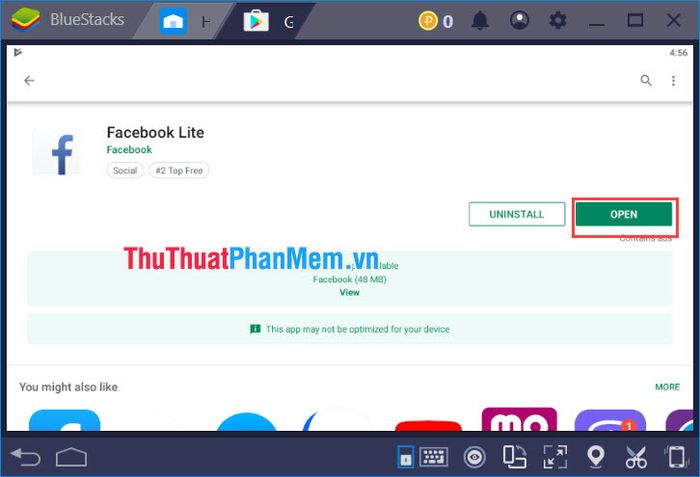The width and height of the screenshot is (700, 477).
Task: Open the location pin tool
Action: (x=596, y=457)
